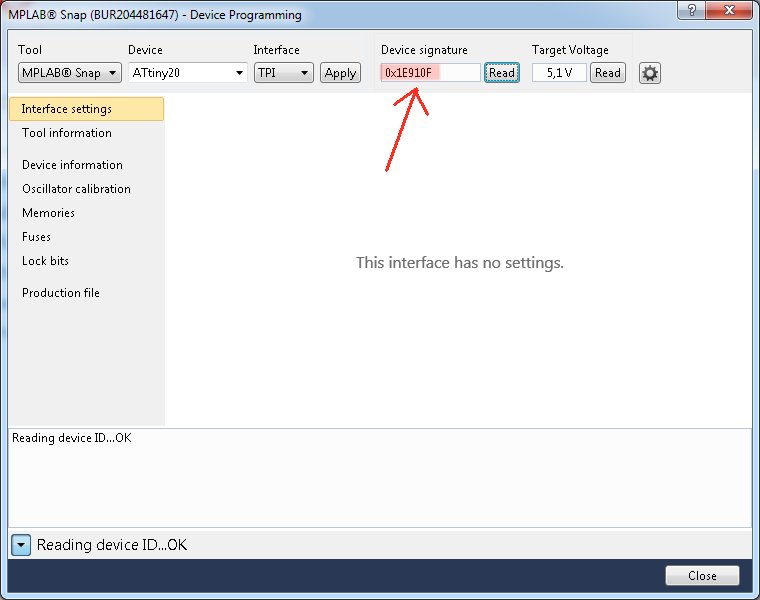This screenshot has height=600, width=760.
Task: Open the Fuses page
Action: (36, 237)
